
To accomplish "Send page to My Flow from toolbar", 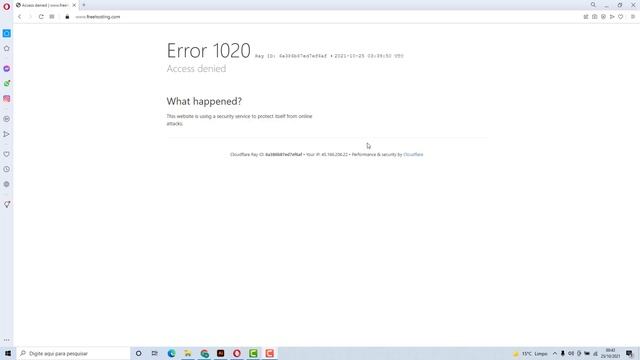I will (x=612, y=17).
